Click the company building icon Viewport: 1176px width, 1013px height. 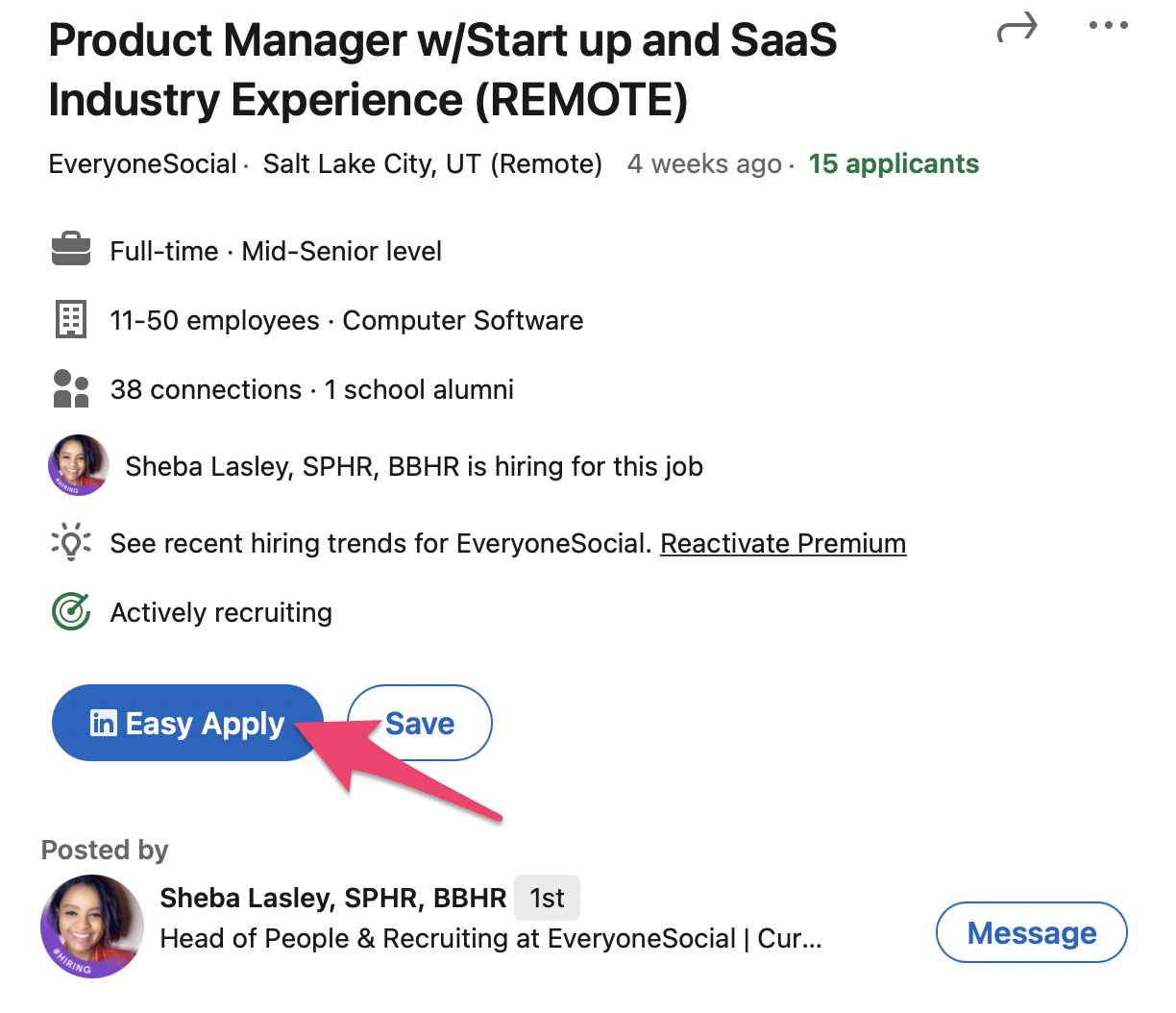[x=71, y=319]
